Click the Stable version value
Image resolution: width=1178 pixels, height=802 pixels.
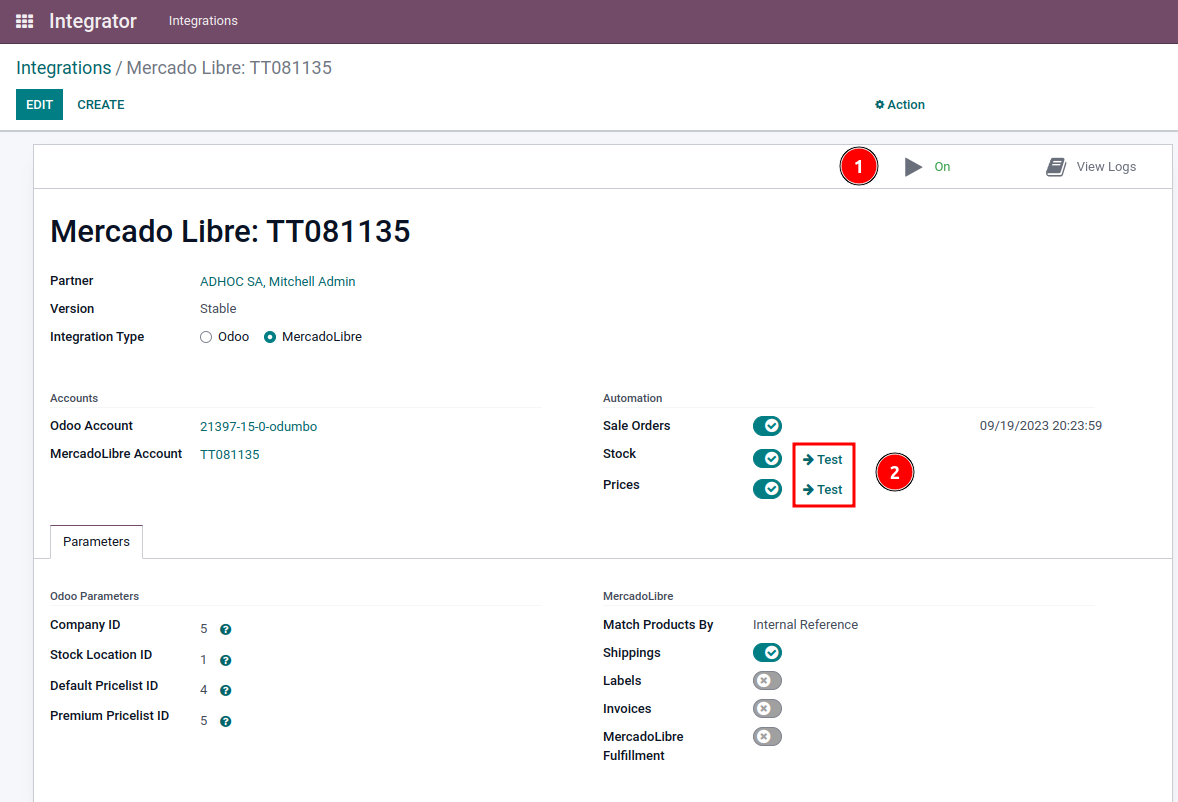pos(218,309)
